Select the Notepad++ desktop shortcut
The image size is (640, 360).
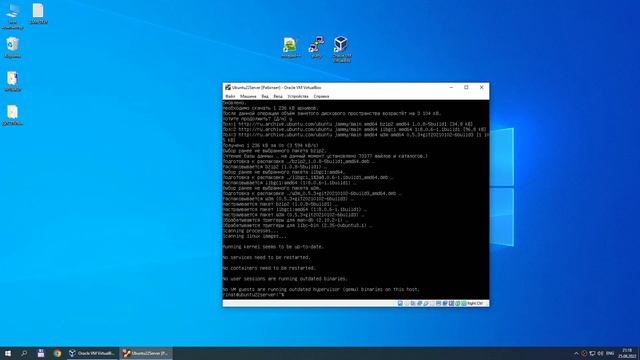[291, 47]
